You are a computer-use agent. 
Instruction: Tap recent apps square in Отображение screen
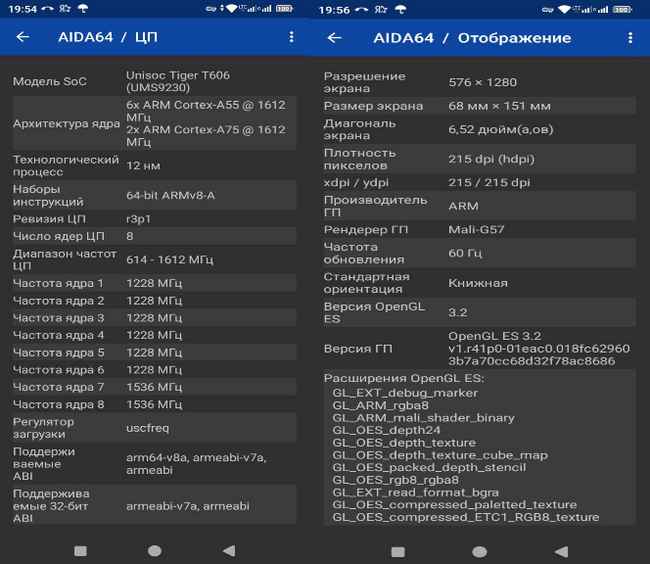(x=398, y=552)
